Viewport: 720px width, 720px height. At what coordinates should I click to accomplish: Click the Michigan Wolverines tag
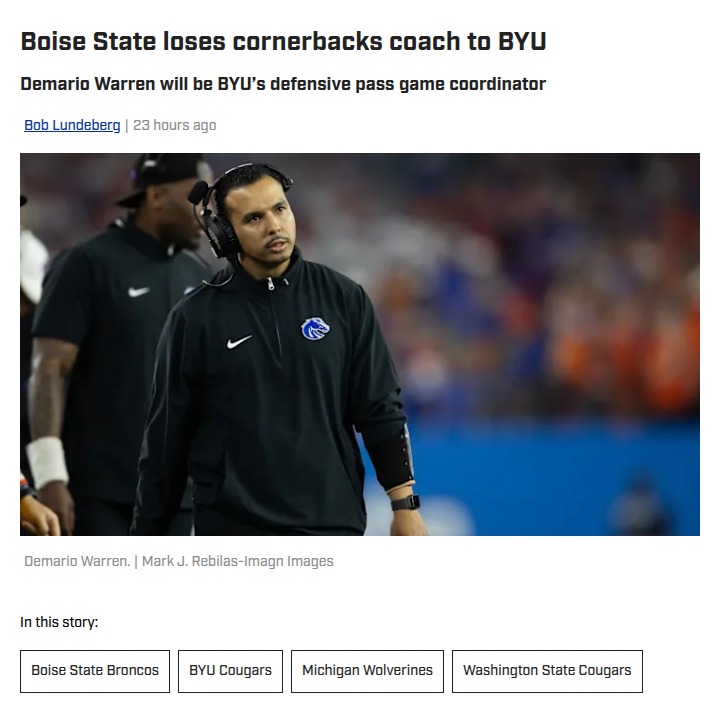coord(367,671)
